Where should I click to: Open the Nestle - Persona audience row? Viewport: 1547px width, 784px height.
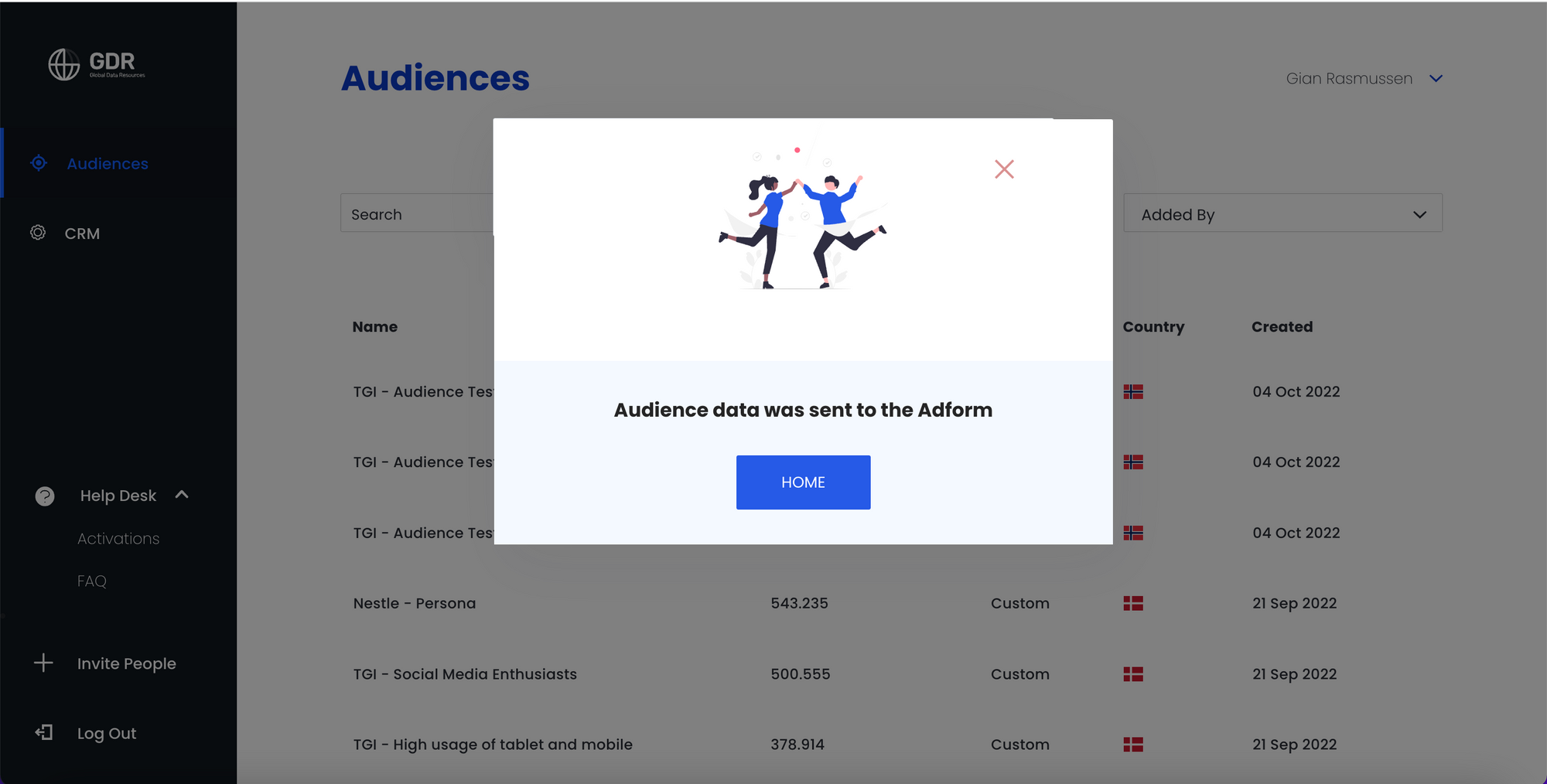tap(415, 603)
